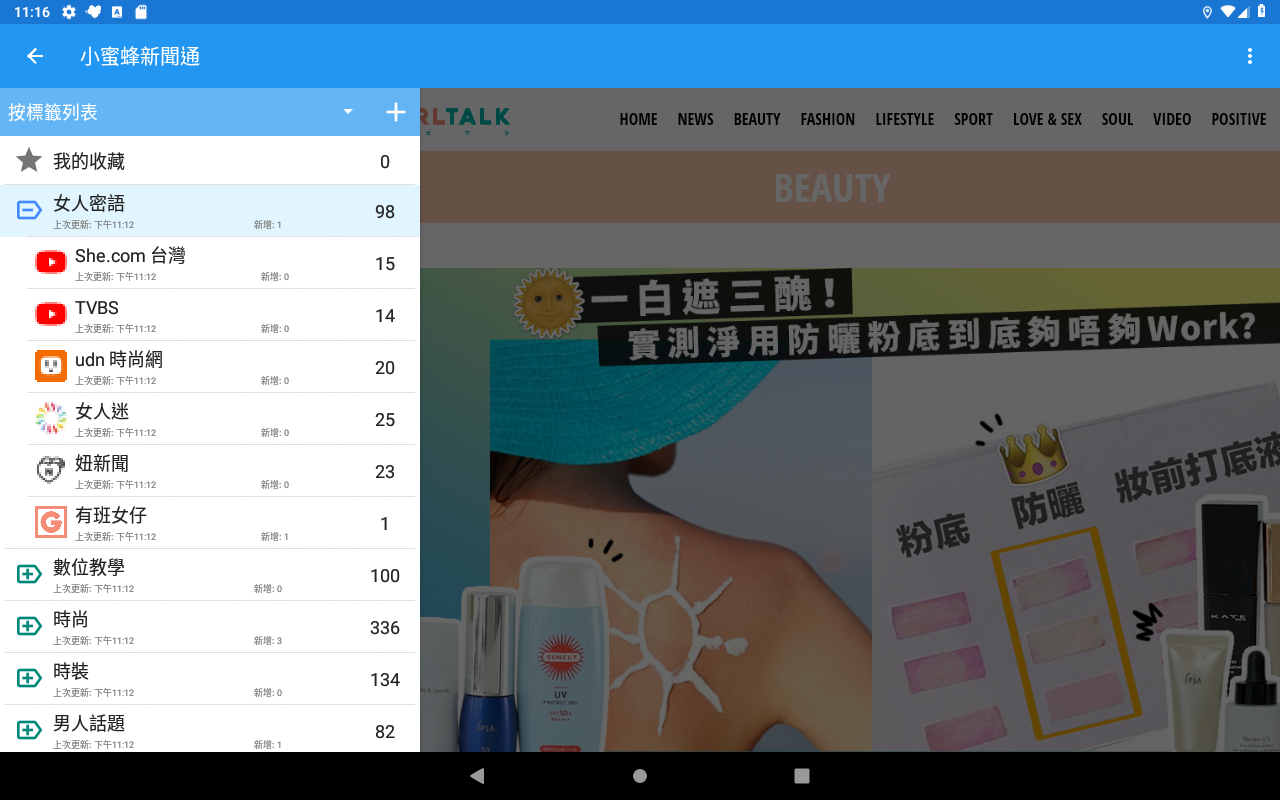Open SOUL nav item

pyautogui.click(x=1117, y=119)
